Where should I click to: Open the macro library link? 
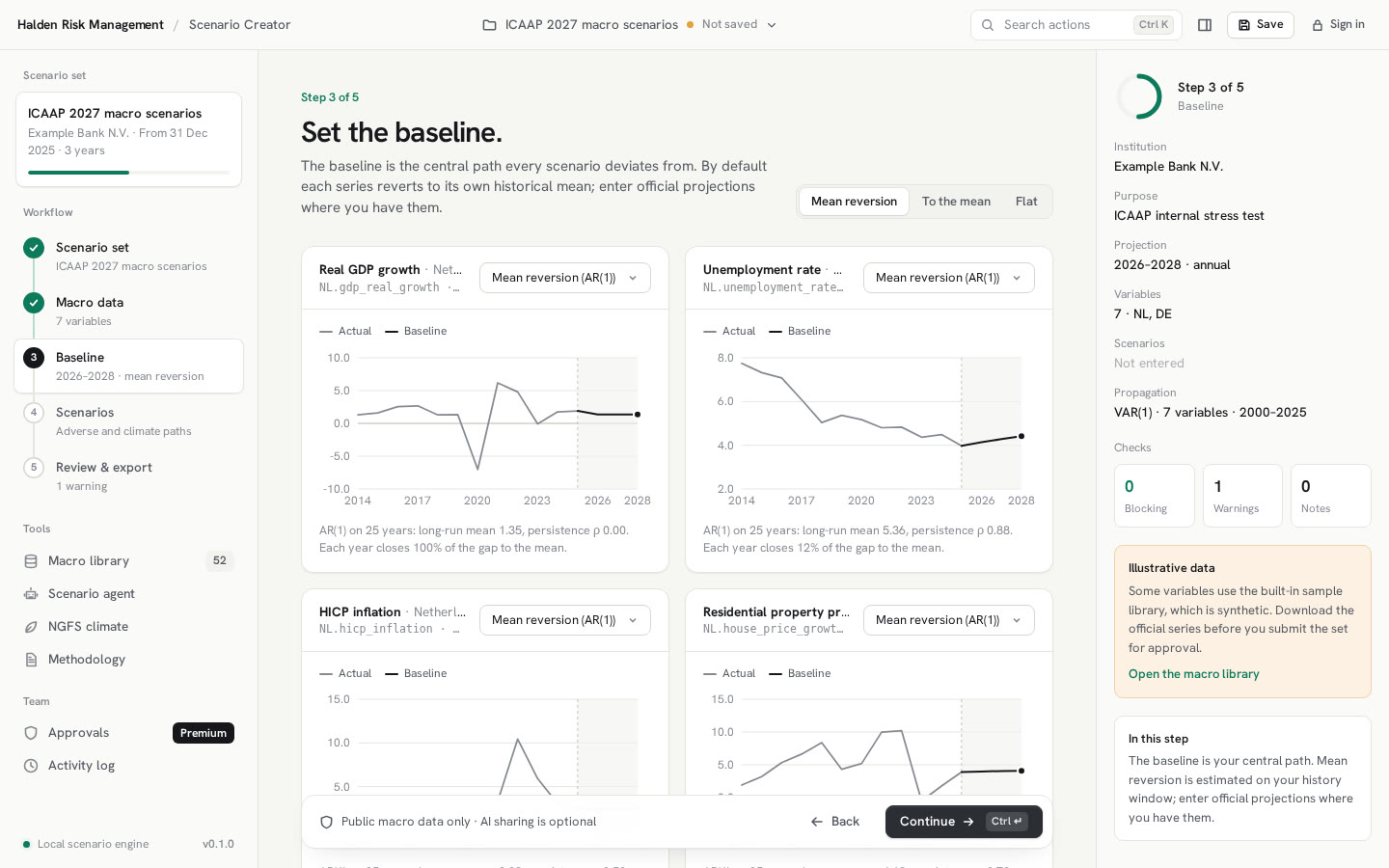tap(1194, 674)
